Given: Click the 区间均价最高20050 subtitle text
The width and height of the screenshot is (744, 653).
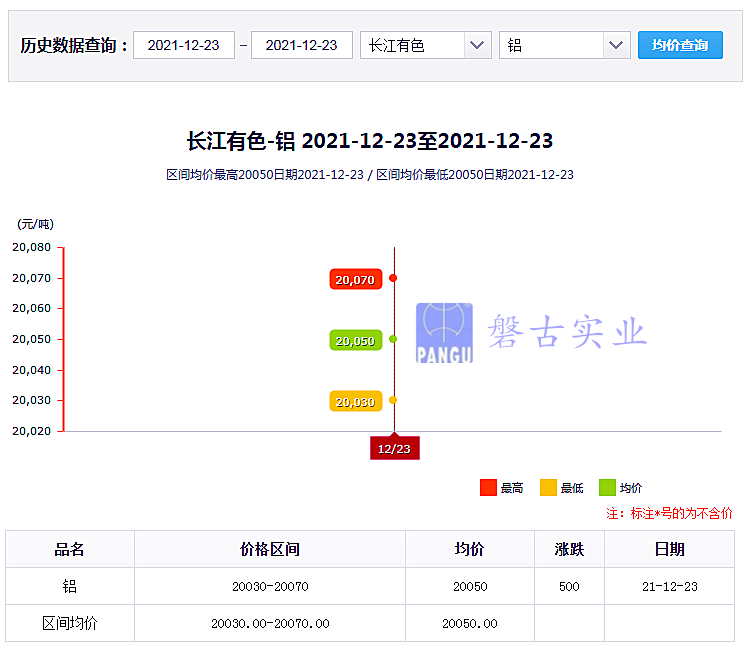Looking at the screenshot, I should [220, 175].
